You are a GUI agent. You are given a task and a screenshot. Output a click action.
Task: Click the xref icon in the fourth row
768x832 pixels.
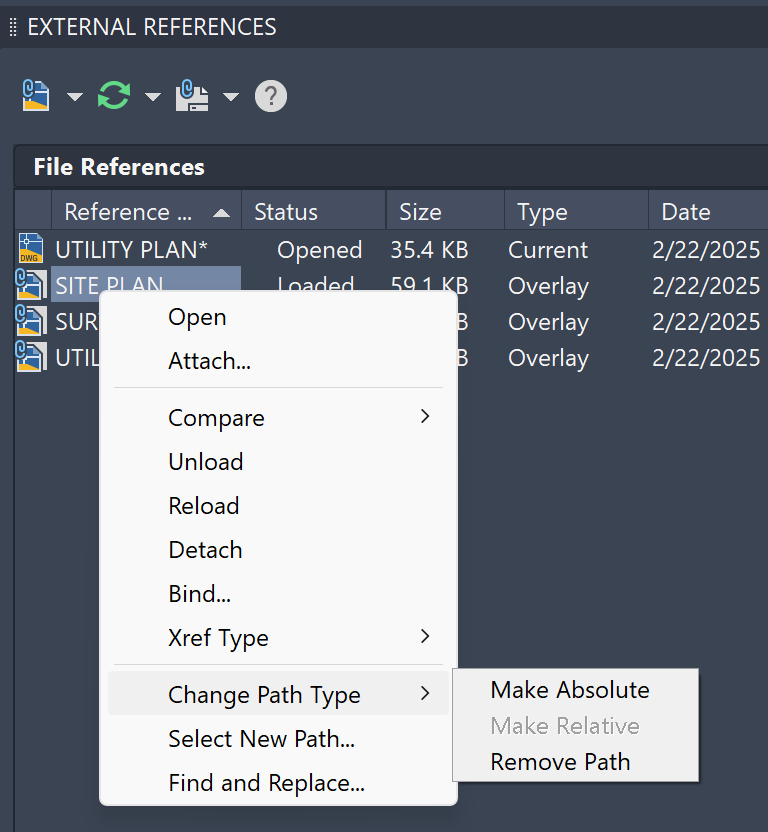[31, 357]
